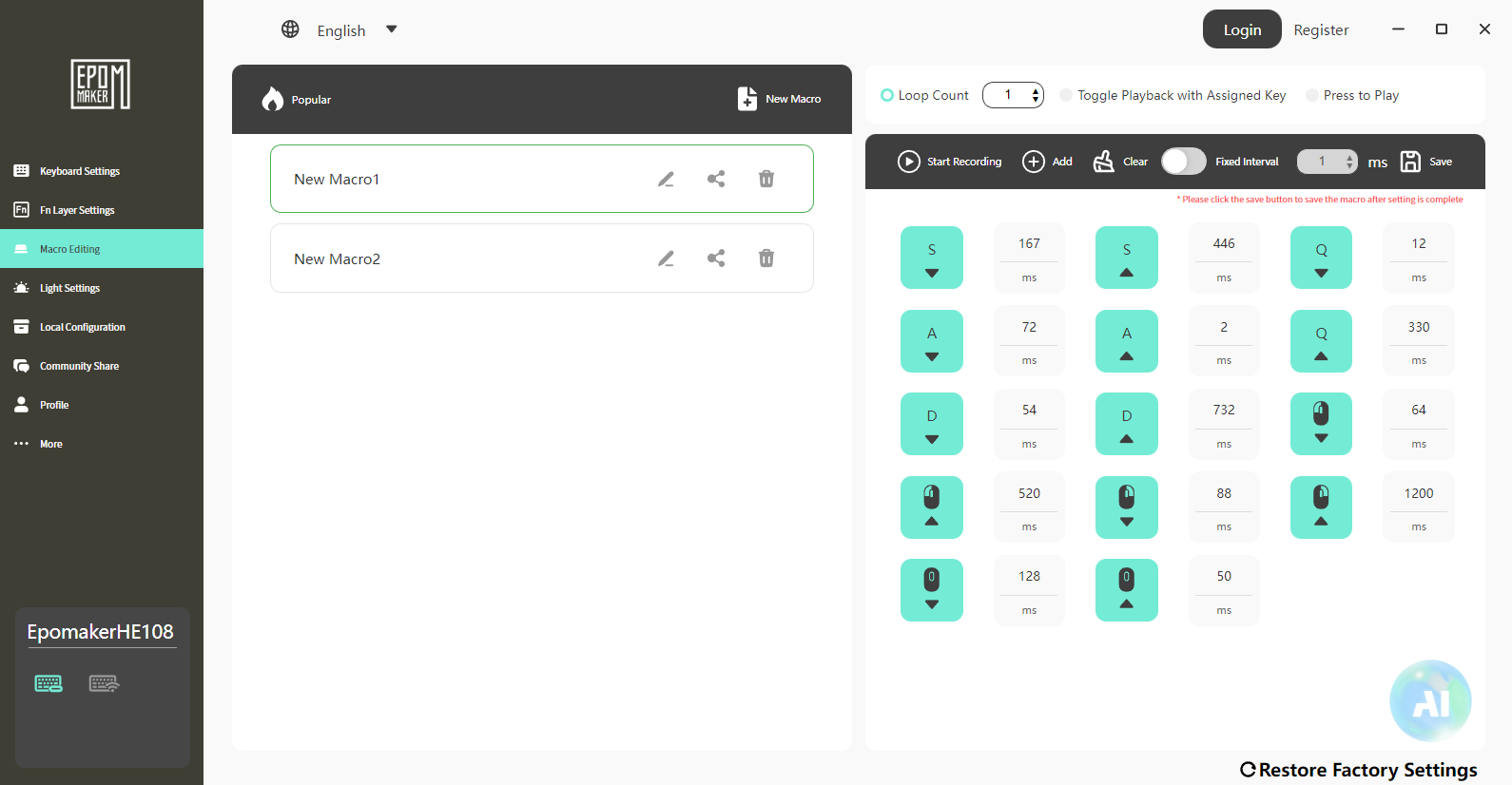Delete New Macro1 using trash icon

coord(766,179)
